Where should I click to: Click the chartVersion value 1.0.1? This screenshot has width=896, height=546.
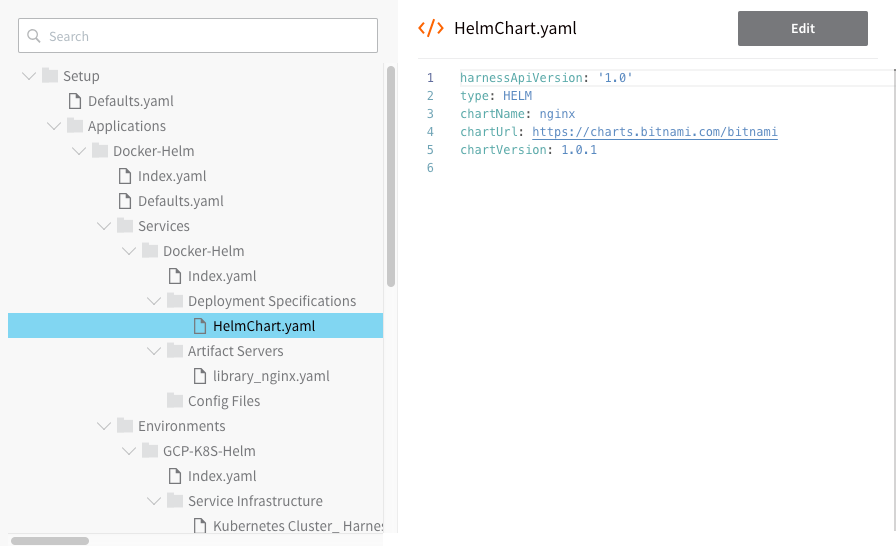tap(579, 150)
